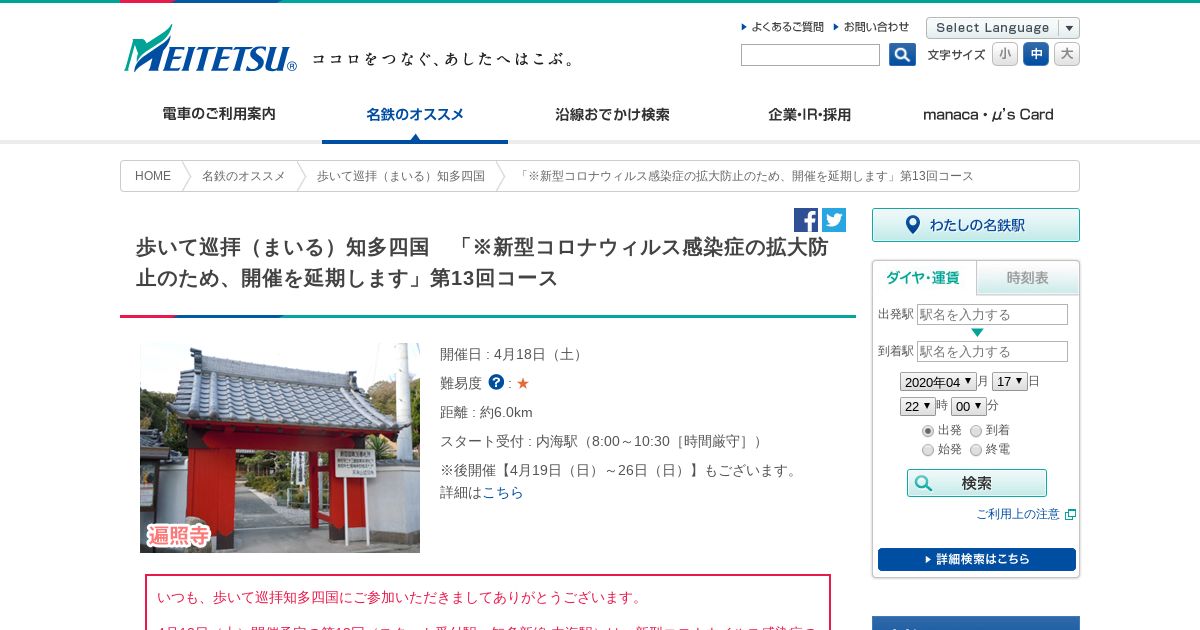Screen dimensions: 1200x630
Task: Open the ご利用上の注意 link
Action: point(1018,514)
